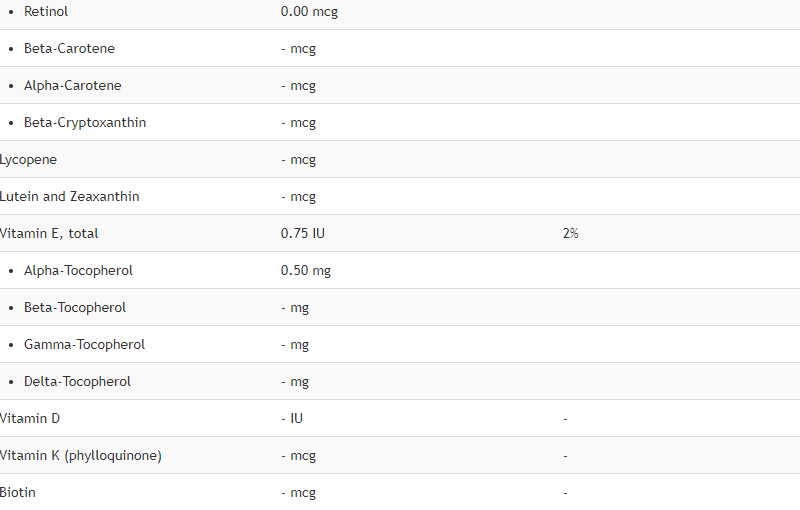Select the Delta-Tocopherol list item
This screenshot has width=800, height=510.
[77, 381]
